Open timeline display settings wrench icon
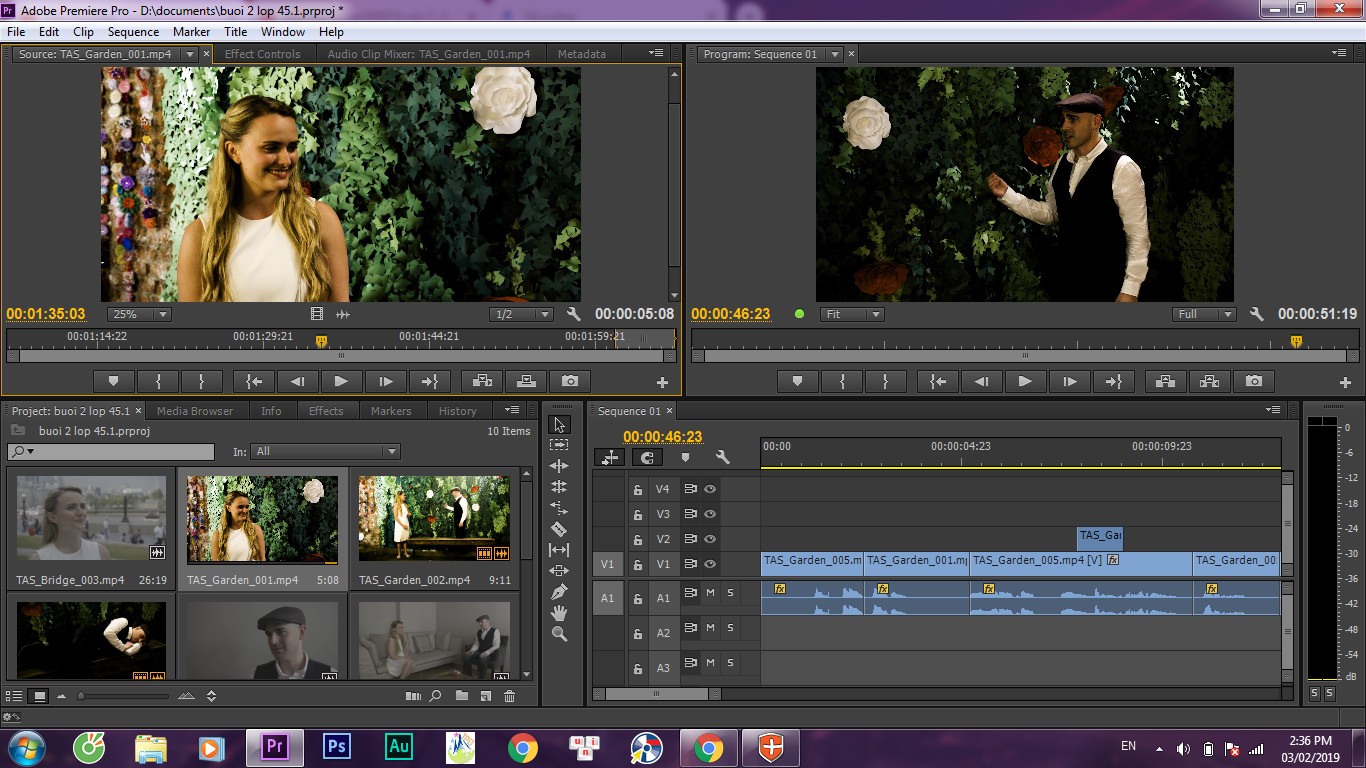 [x=722, y=457]
